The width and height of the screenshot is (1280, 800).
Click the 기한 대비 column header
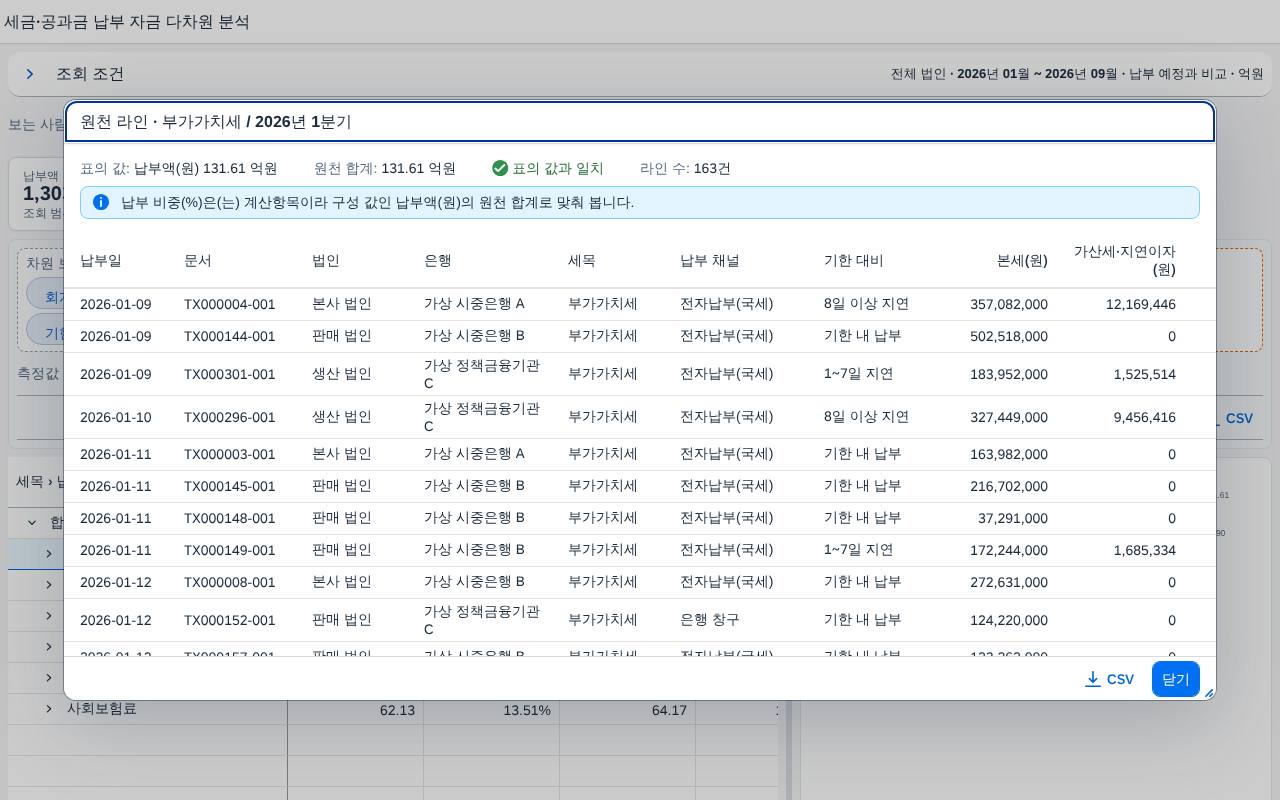tap(854, 260)
